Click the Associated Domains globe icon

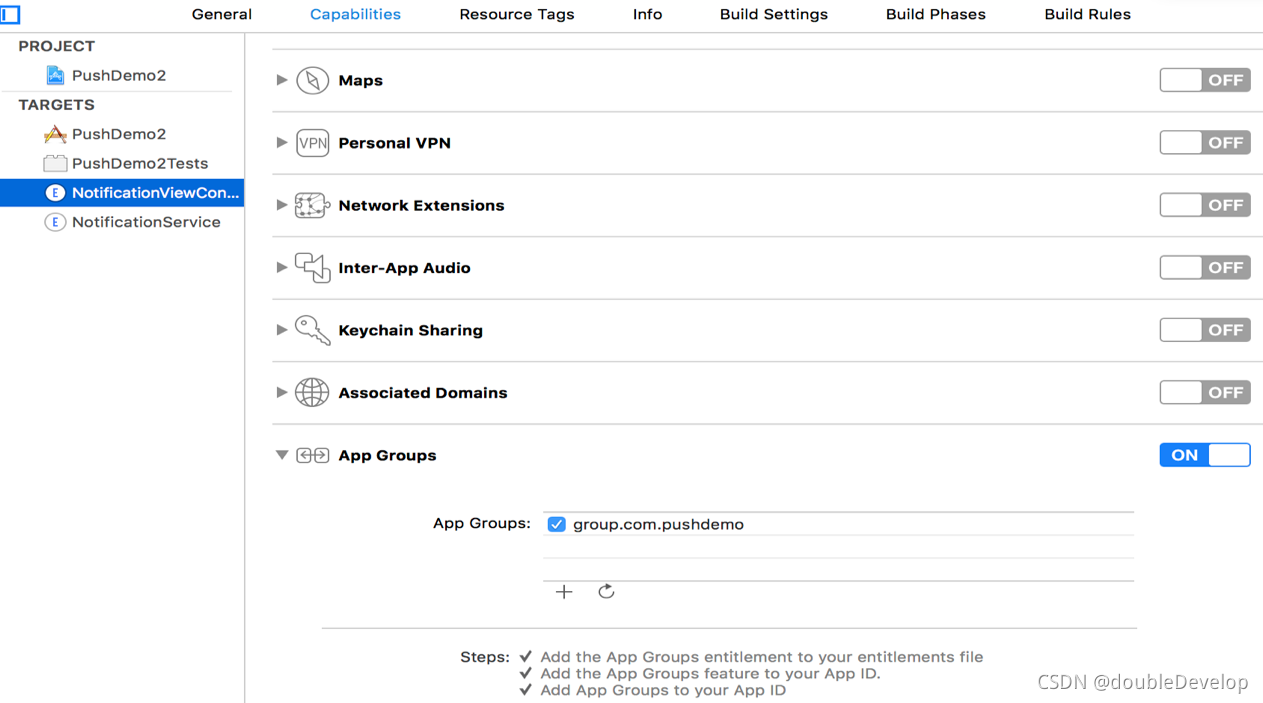(312, 393)
